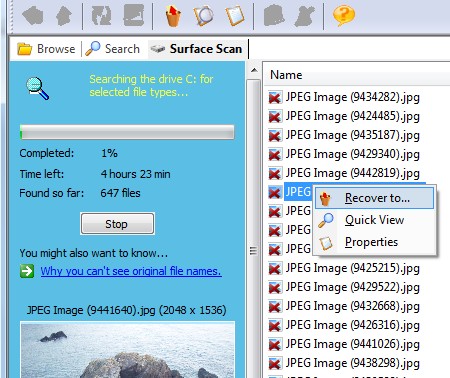Screen dimensions: 450x378
Task: Select the Surface Scan tab
Action: click(197, 49)
